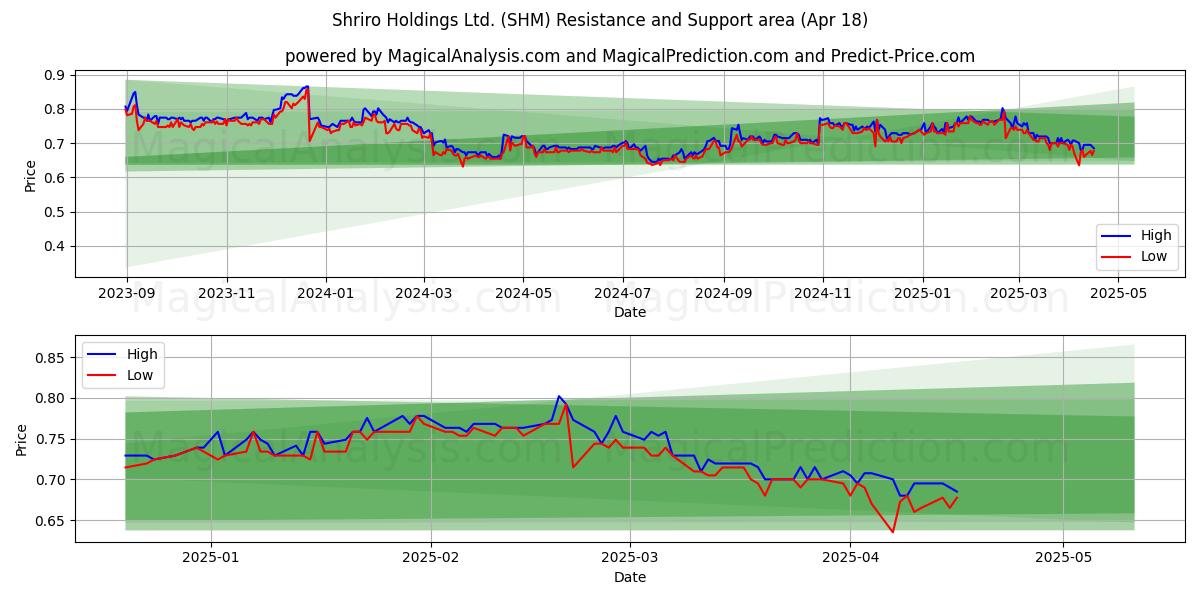Screen dimensions: 1200x600
Task: Click the bottom chart y-axis value '0.70'
Action: 51,480
